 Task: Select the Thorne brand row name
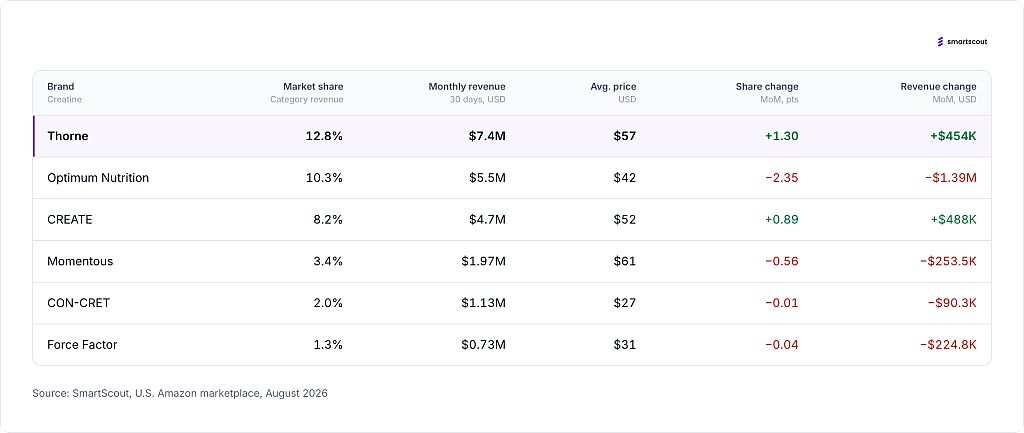pos(68,136)
